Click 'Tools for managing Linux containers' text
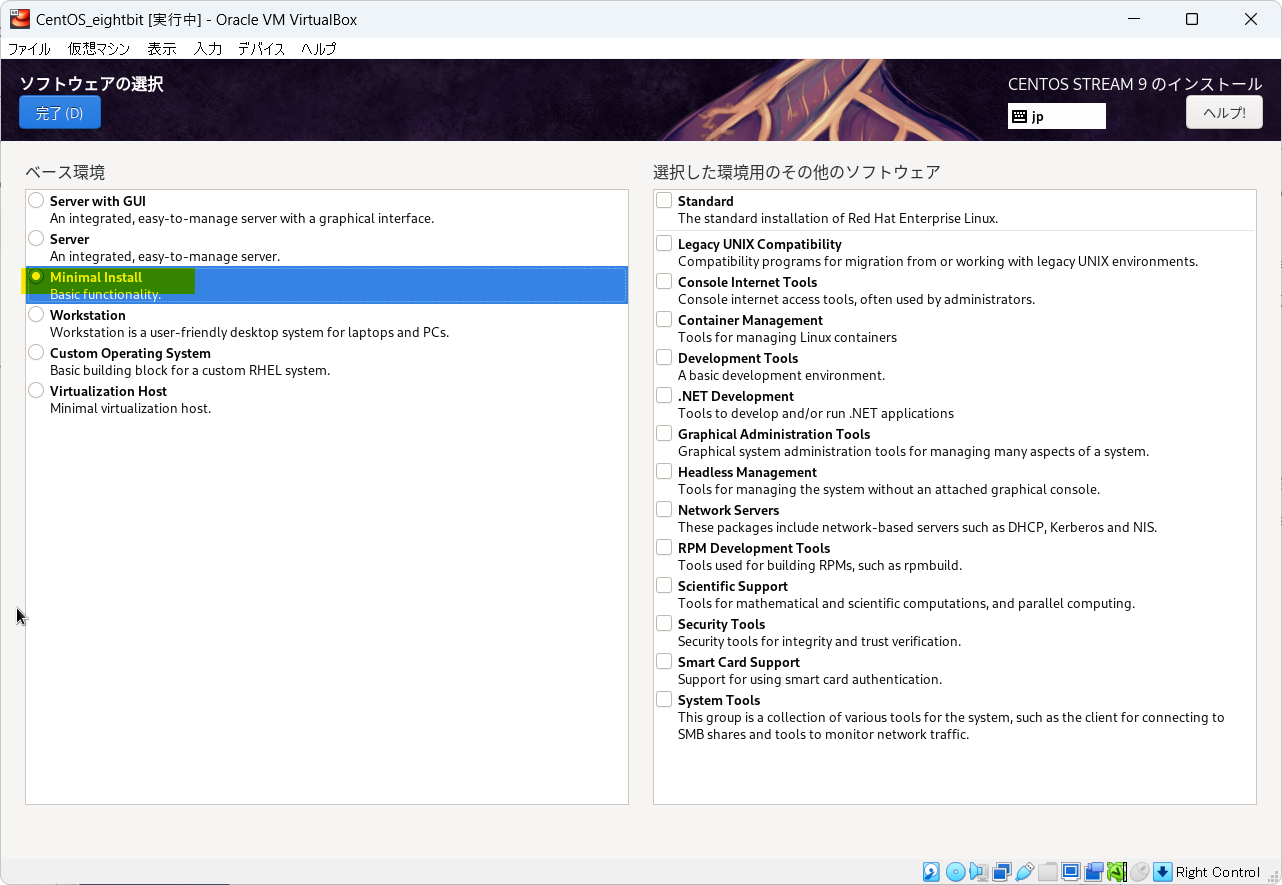The image size is (1282, 885). point(787,337)
